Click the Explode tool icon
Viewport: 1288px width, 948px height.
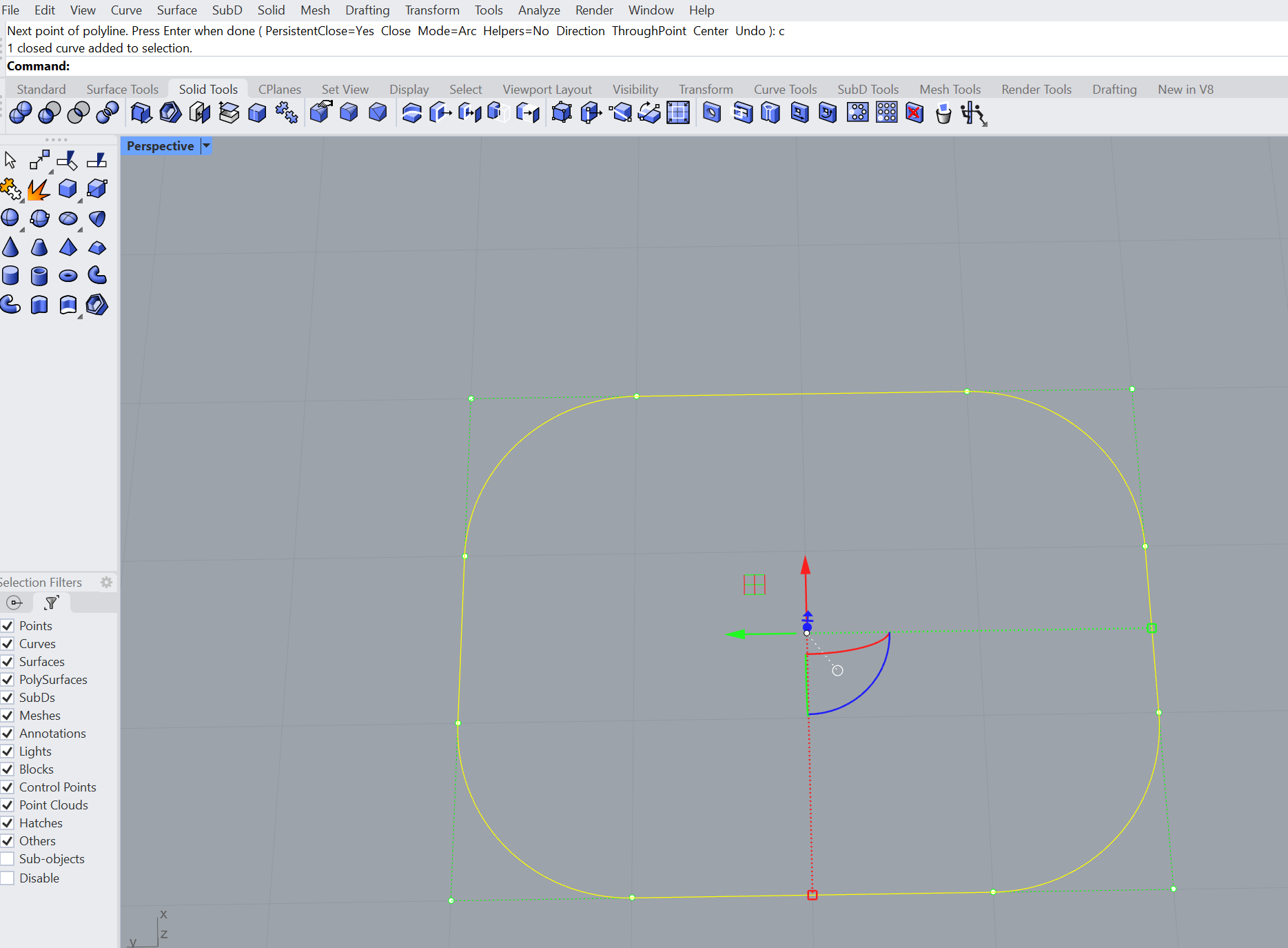click(39, 189)
